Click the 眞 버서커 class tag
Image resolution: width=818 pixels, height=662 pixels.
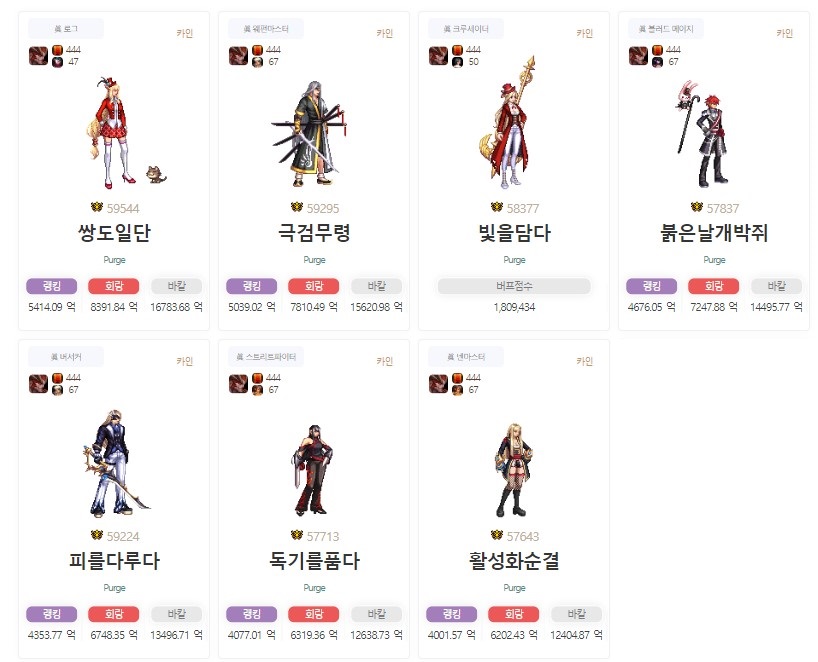[66, 357]
